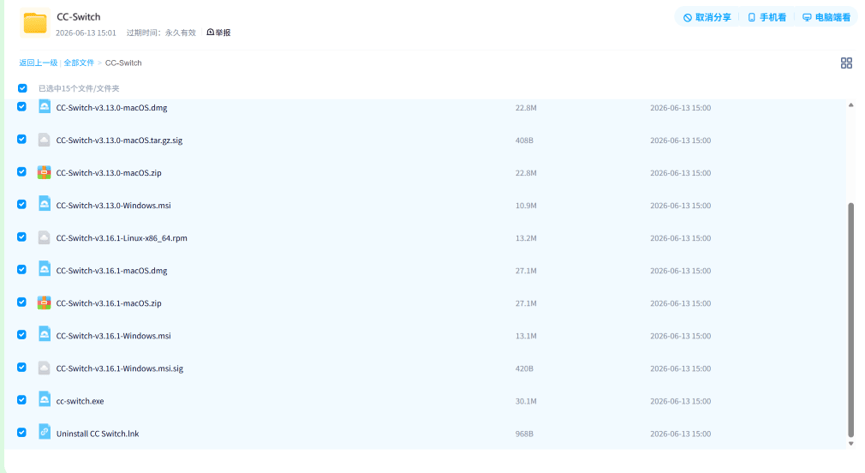The image size is (865, 473).
Task: Uncheck CC-Switch-v3.16.1-Linux-x86_64.rpm checkbox
Action: pos(22,237)
